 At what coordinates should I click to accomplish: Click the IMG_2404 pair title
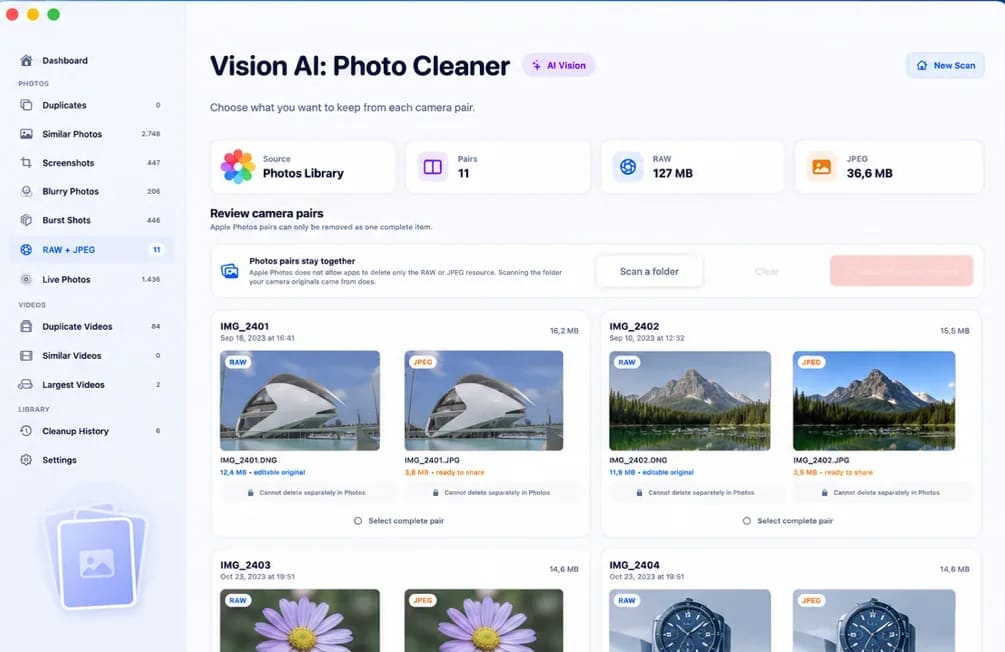[x=635, y=565]
